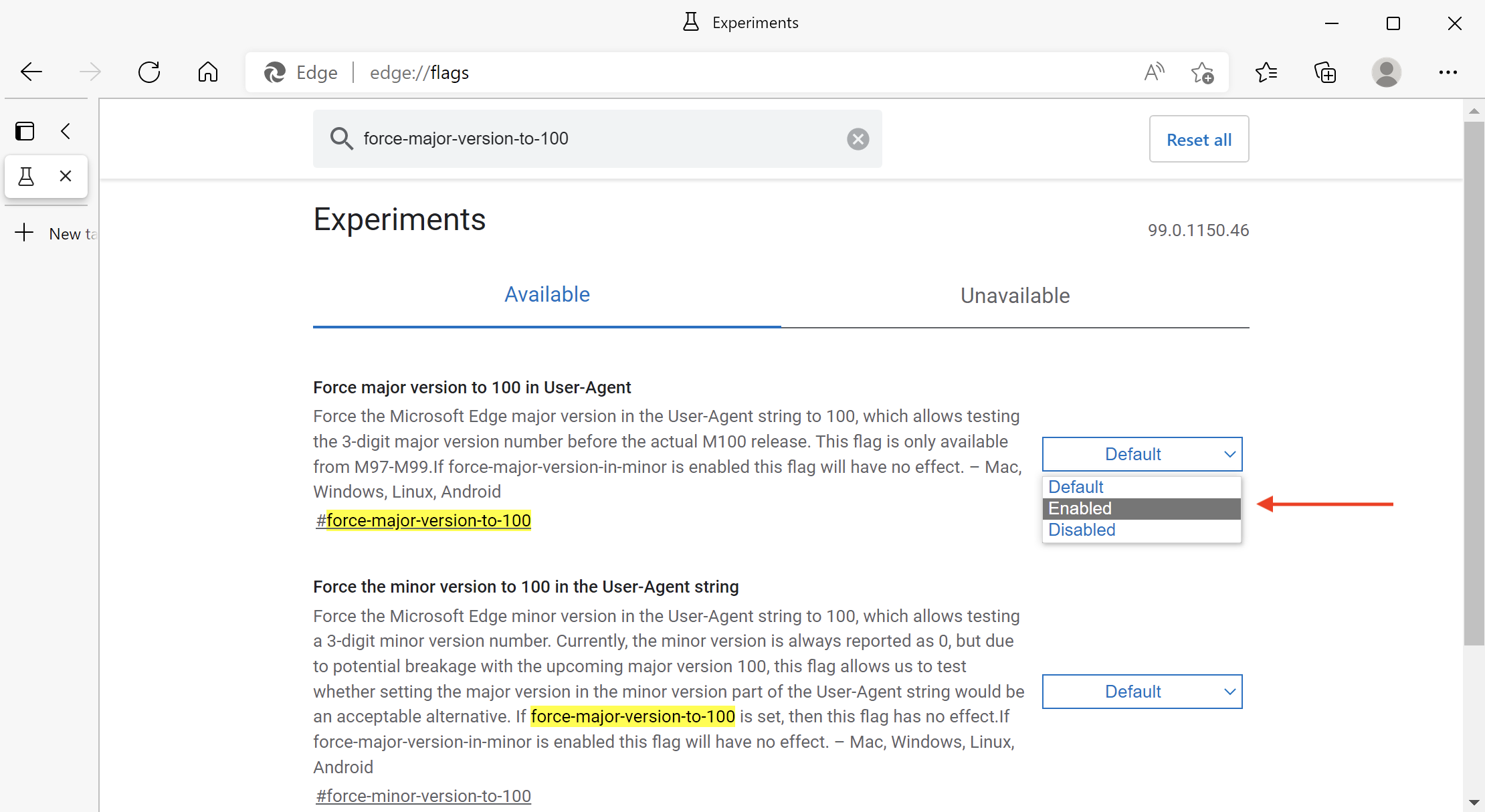Close the Experiments vertical tab
This screenshot has width=1485, height=812.
66,177
